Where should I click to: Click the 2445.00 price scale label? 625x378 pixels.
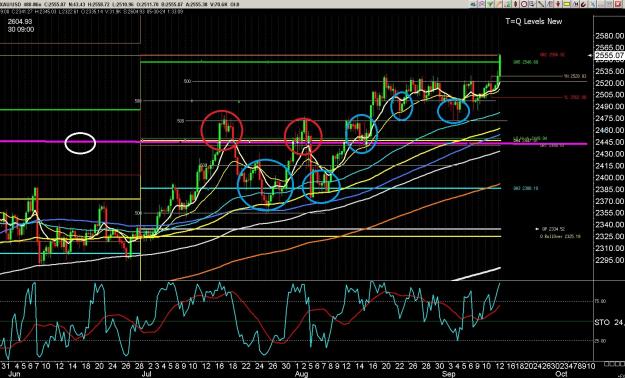(609, 142)
